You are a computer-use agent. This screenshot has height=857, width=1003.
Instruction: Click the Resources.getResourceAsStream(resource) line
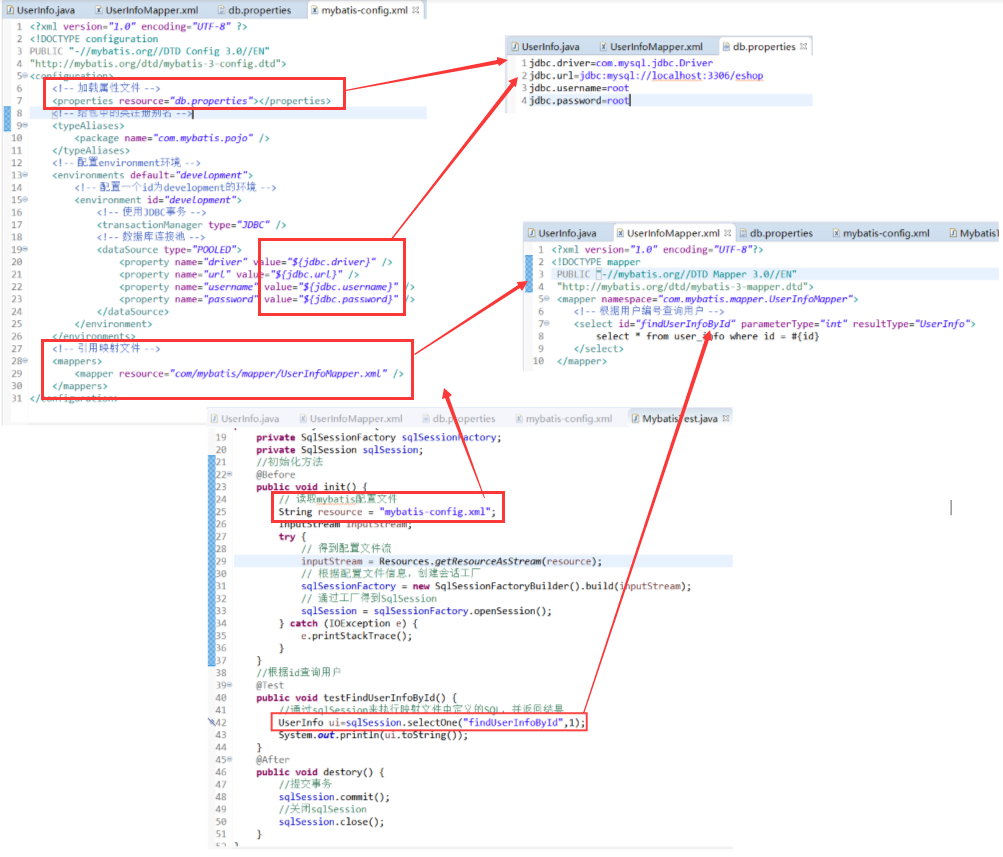[x=452, y=562]
